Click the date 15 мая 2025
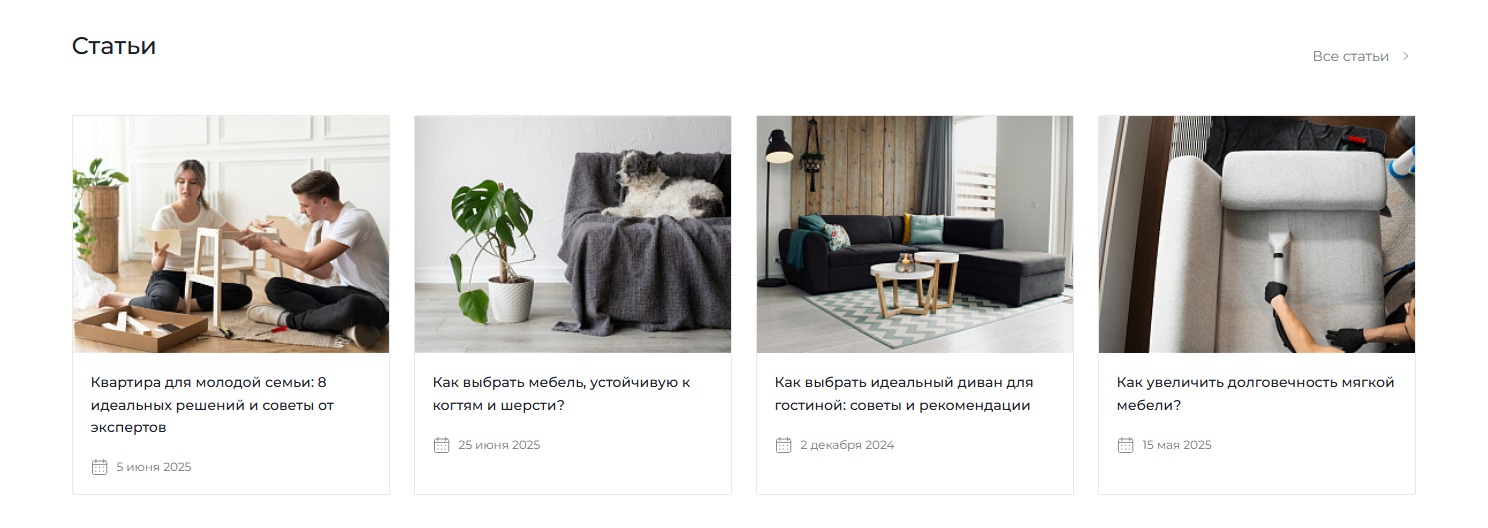1488x528 pixels. pos(1176,445)
